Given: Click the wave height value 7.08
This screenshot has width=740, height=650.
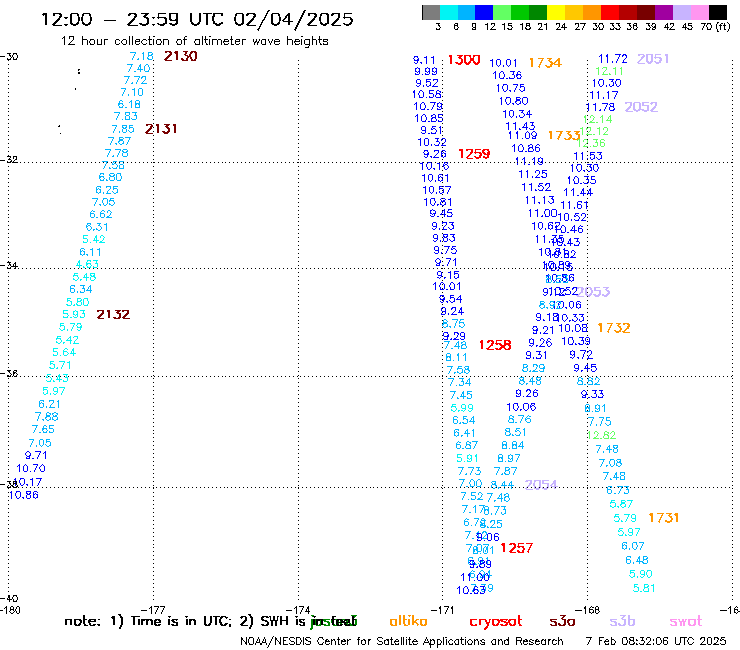Looking at the screenshot, I should pos(610,463).
